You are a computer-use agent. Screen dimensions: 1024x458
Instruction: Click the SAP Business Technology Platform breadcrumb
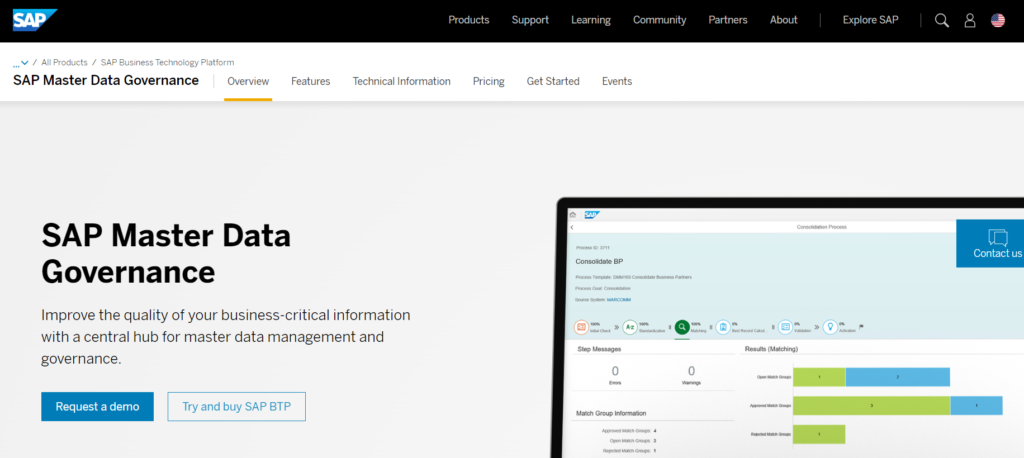pyautogui.click(x=167, y=62)
